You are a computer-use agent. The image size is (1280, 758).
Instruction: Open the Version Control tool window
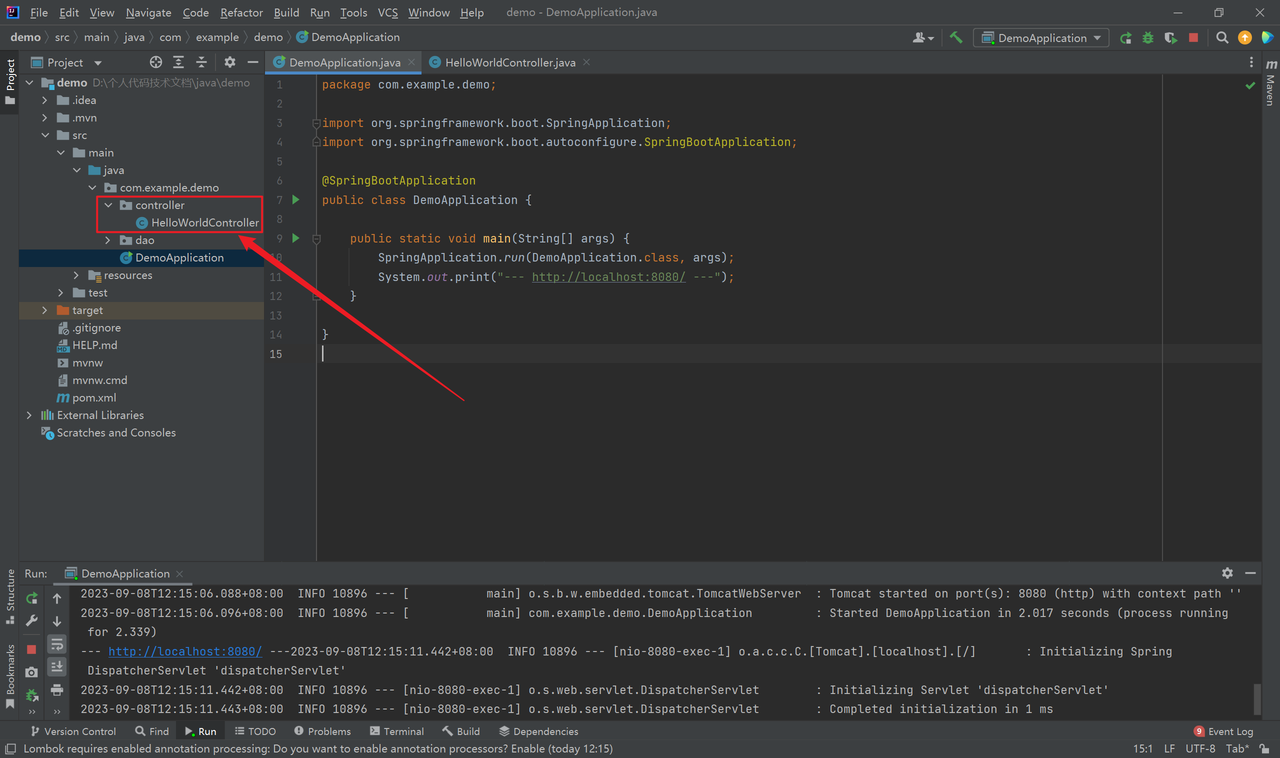pyautogui.click(x=73, y=731)
